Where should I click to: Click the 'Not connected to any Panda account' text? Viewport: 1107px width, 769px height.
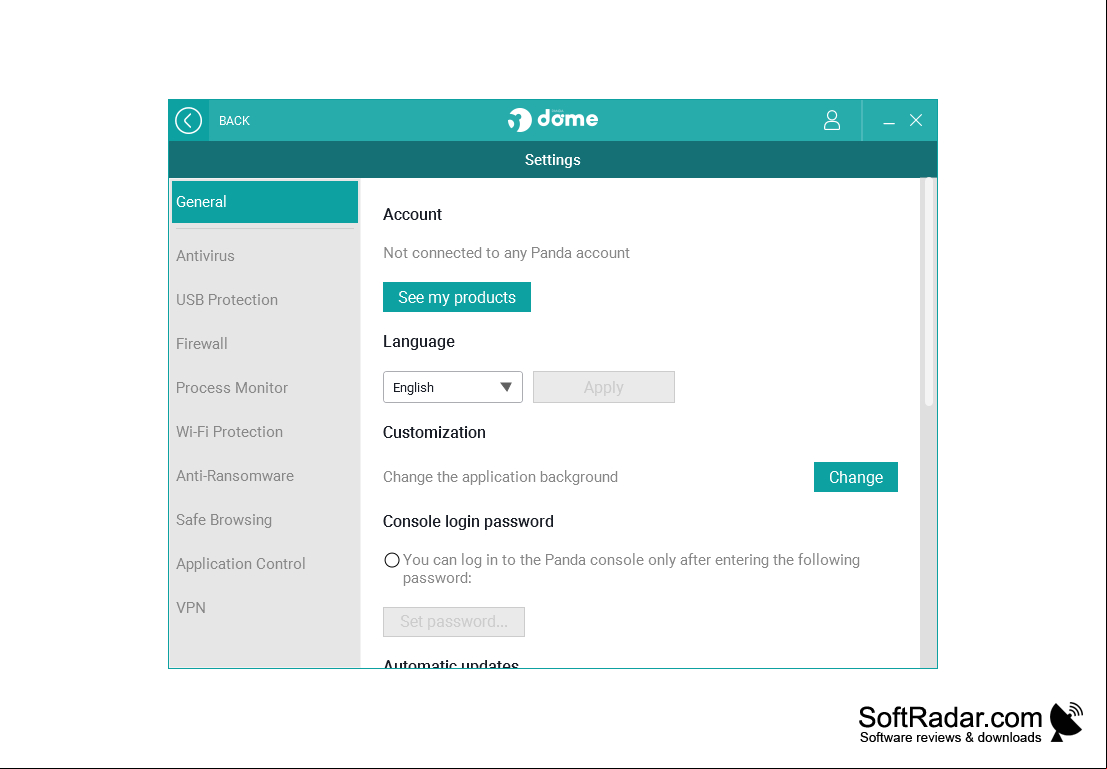pyautogui.click(x=506, y=253)
